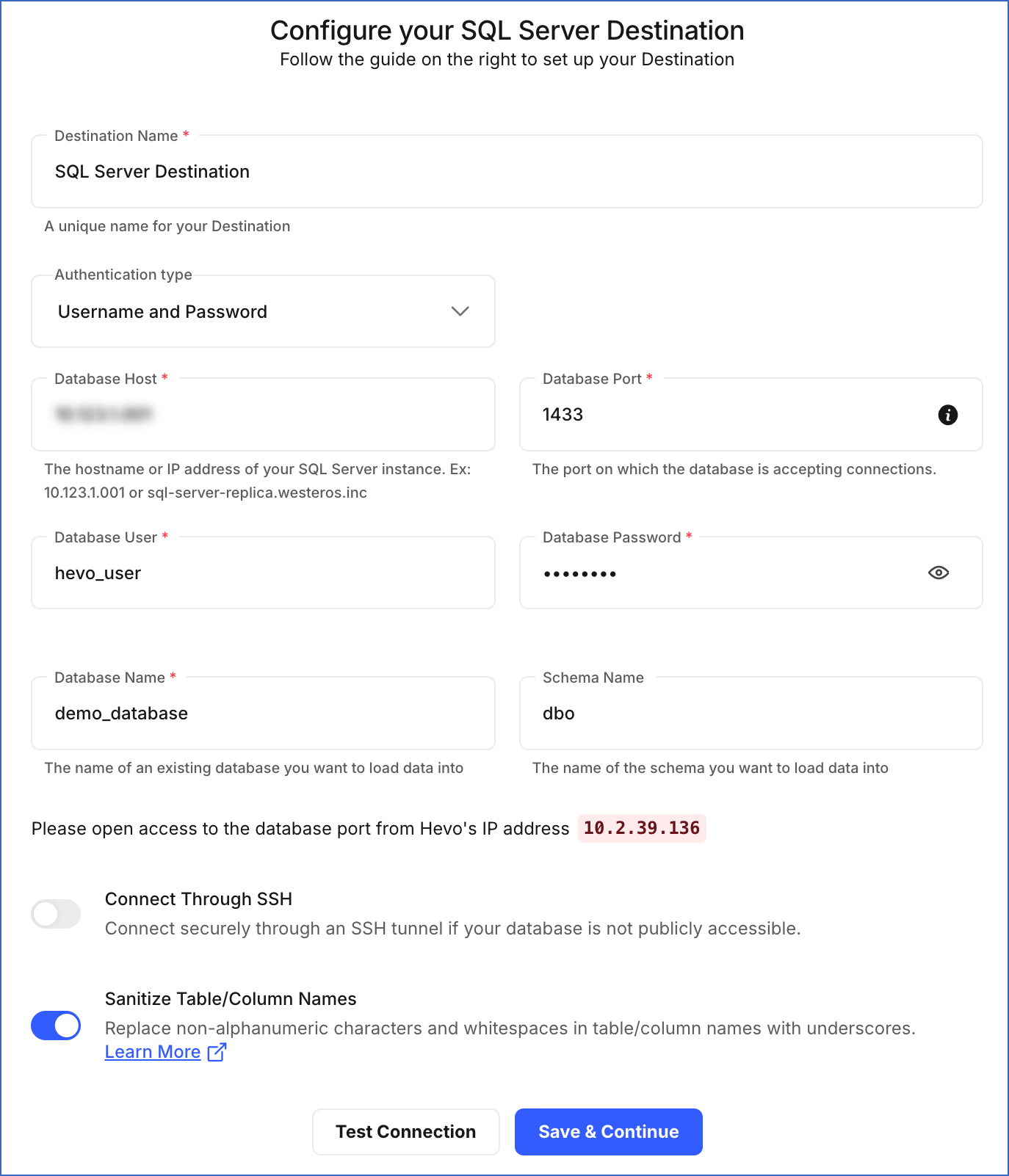Click the Database Port info icon
Screen dimensions: 1009x1176
tap(948, 415)
